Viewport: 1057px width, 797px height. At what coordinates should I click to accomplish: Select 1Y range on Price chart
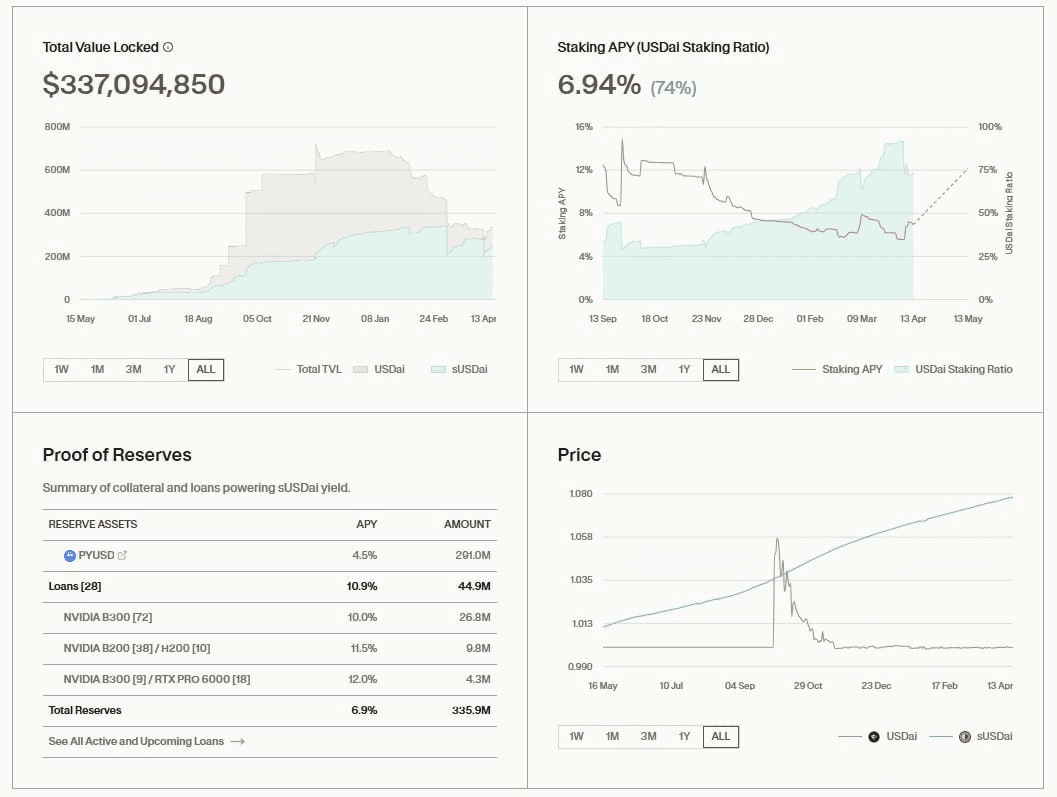click(684, 737)
